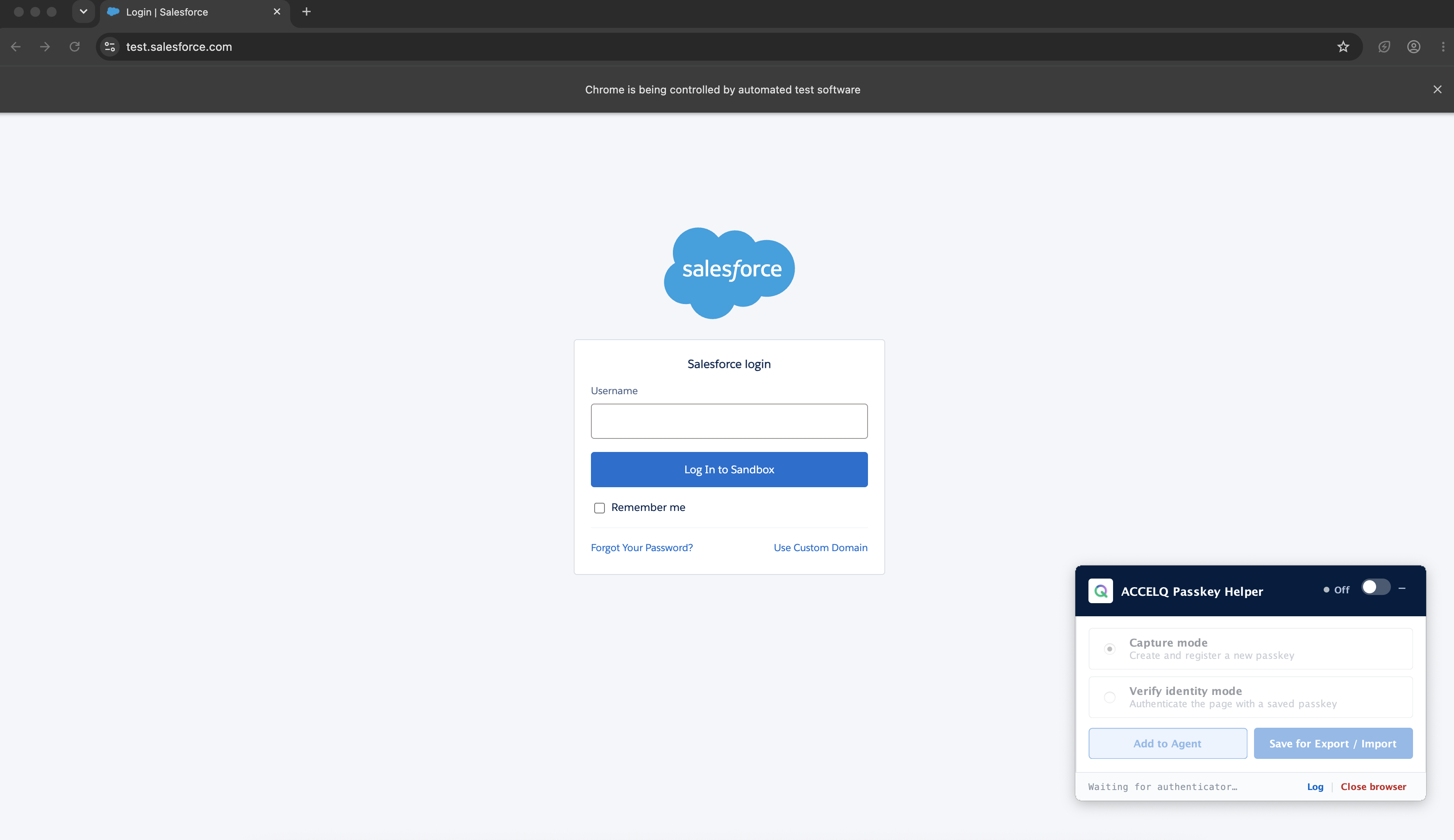Click the "ACCELQ Passkey Helper" title text
The width and height of the screenshot is (1454, 840).
pos(1192,591)
